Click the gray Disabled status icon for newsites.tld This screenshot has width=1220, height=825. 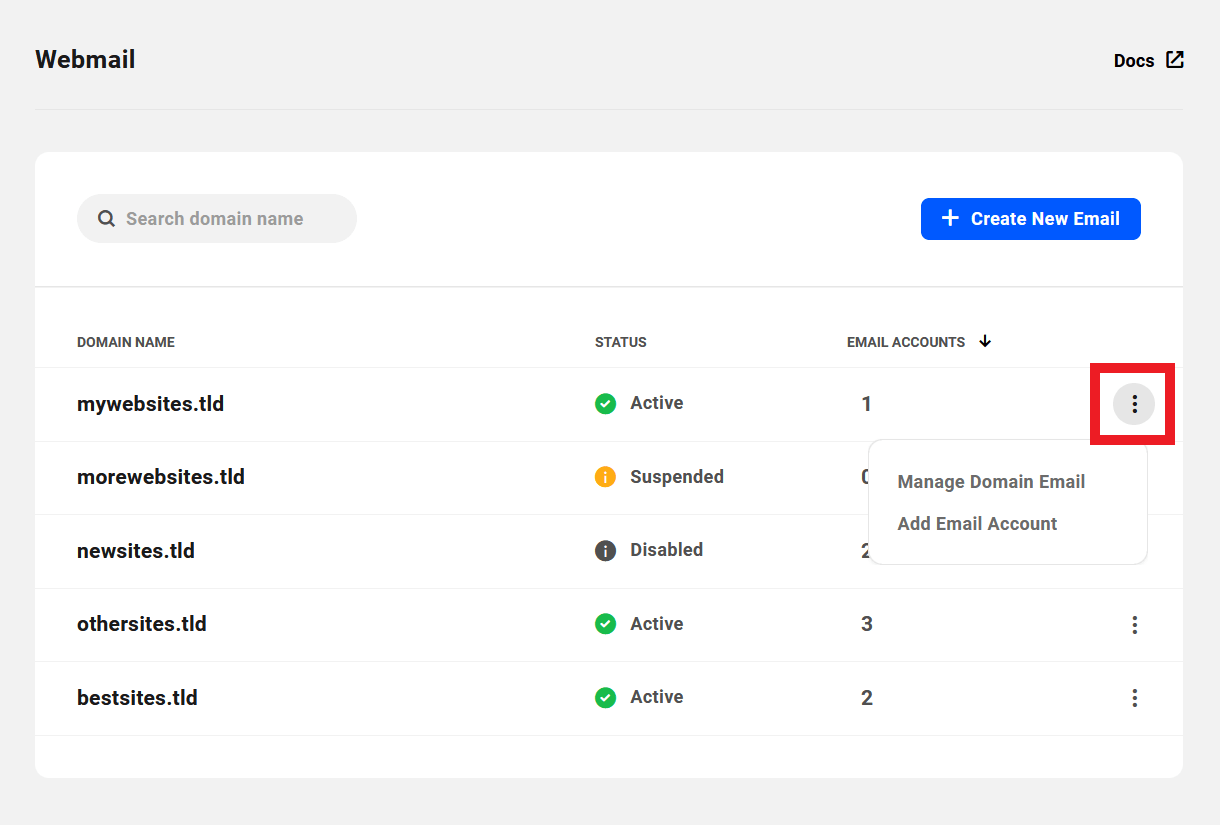point(605,550)
